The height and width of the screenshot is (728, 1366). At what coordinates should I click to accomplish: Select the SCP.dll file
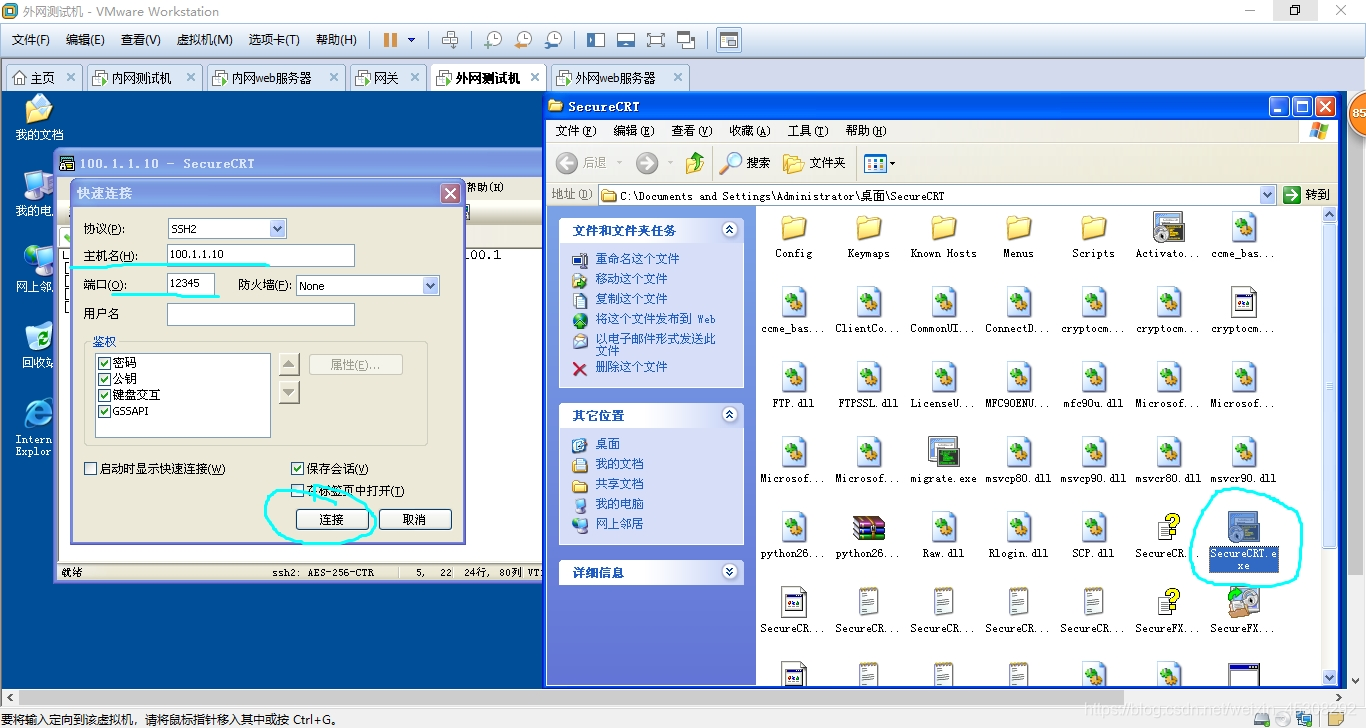1093,536
